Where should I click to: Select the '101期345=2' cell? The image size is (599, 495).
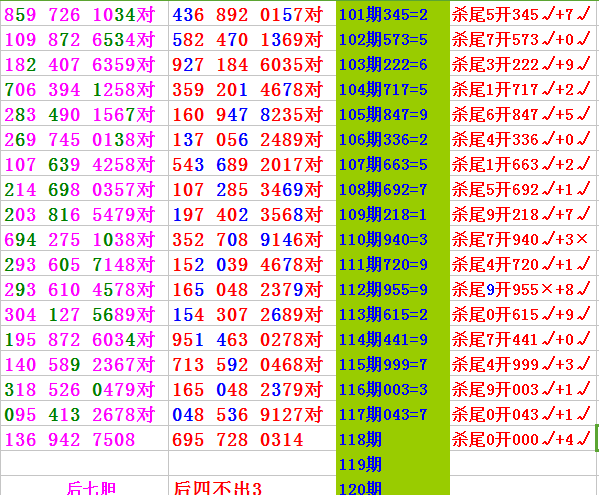click(x=393, y=15)
